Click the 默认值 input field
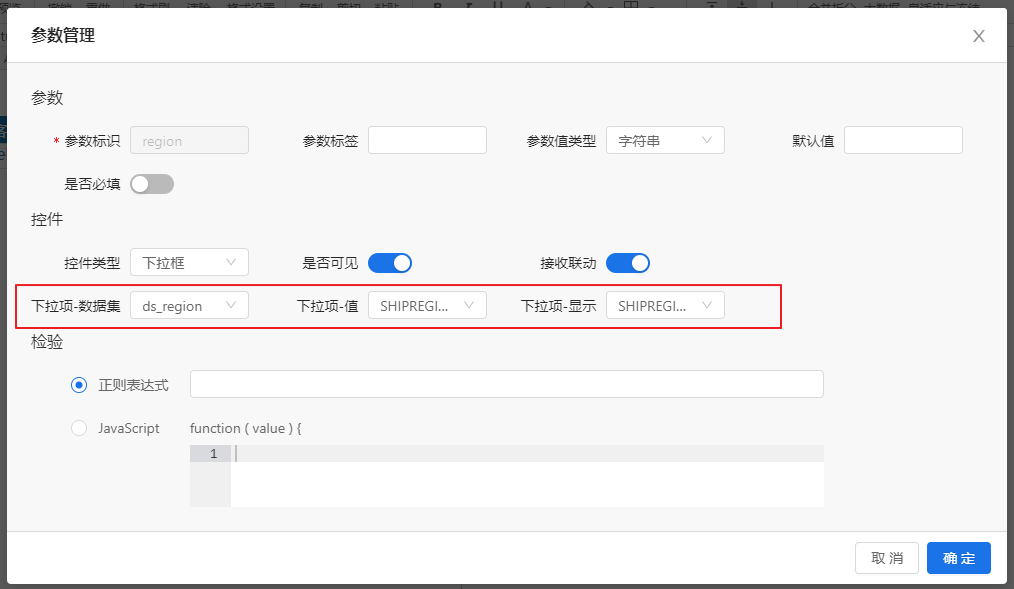The height and width of the screenshot is (589, 1014). pyautogui.click(x=903, y=140)
